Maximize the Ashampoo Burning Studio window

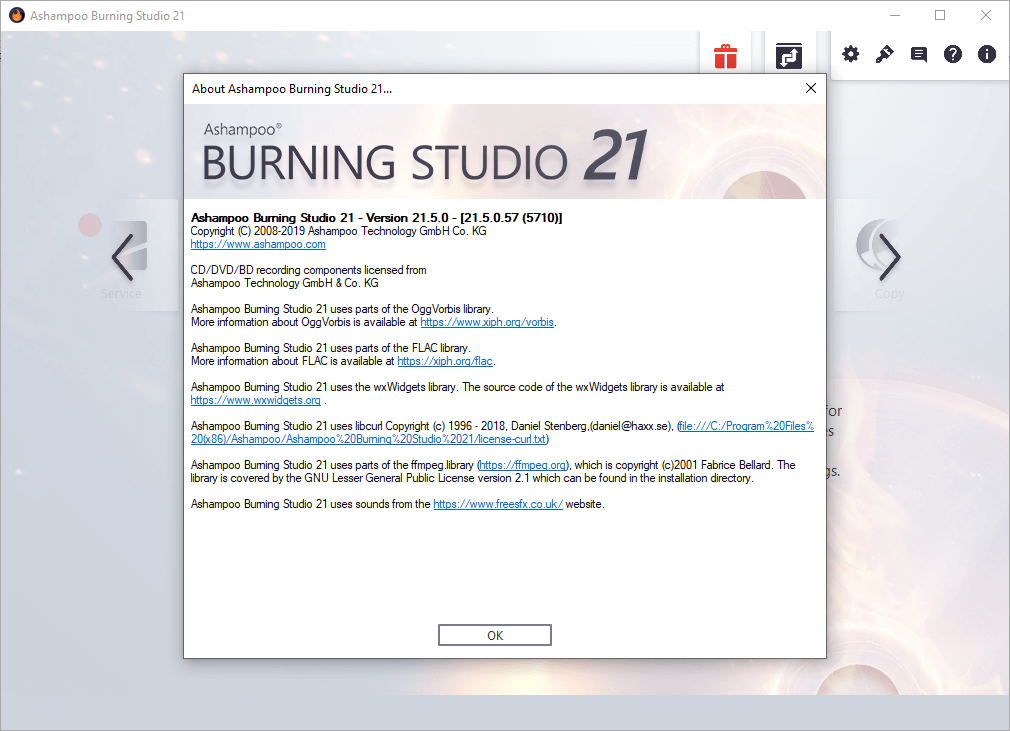coord(940,15)
